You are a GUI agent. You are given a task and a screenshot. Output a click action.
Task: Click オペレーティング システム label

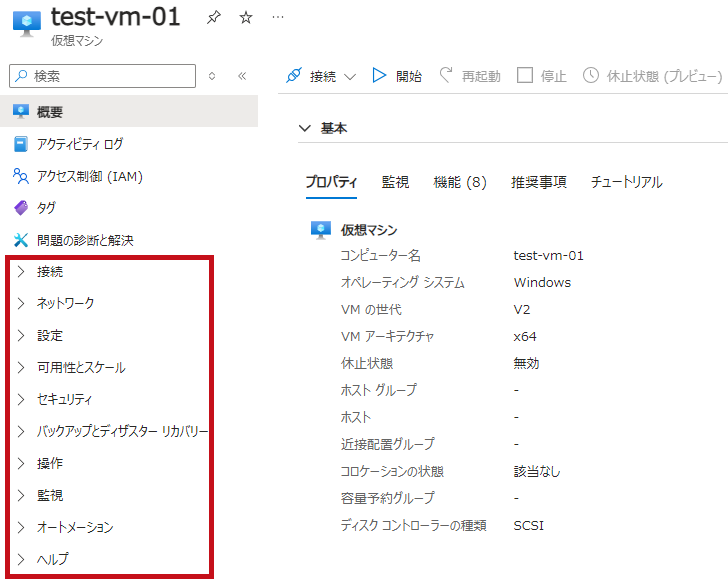tap(403, 283)
